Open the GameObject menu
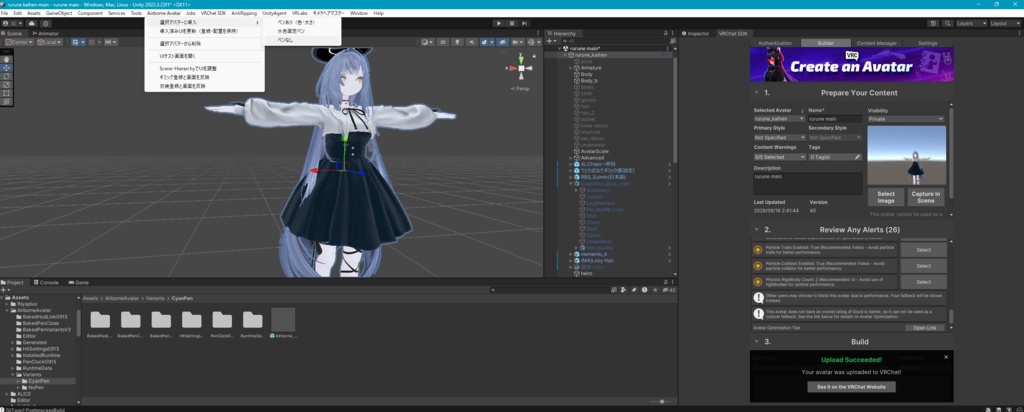The height and width of the screenshot is (412, 1024). [x=59, y=13]
